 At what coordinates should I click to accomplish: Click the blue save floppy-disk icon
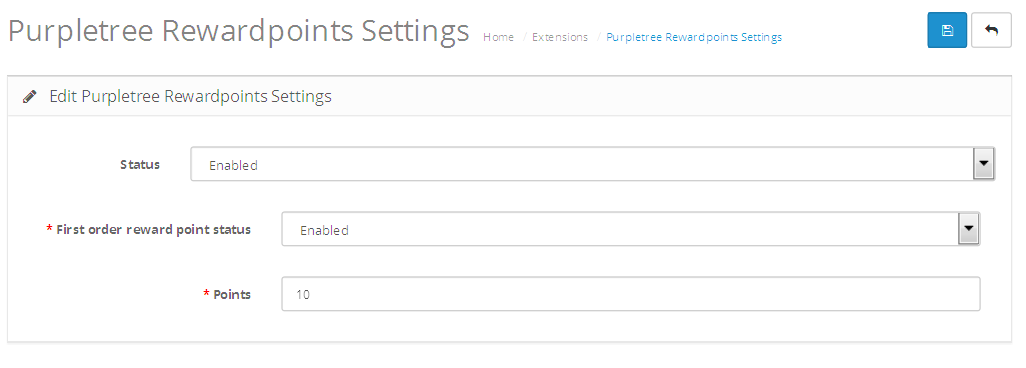[947, 31]
